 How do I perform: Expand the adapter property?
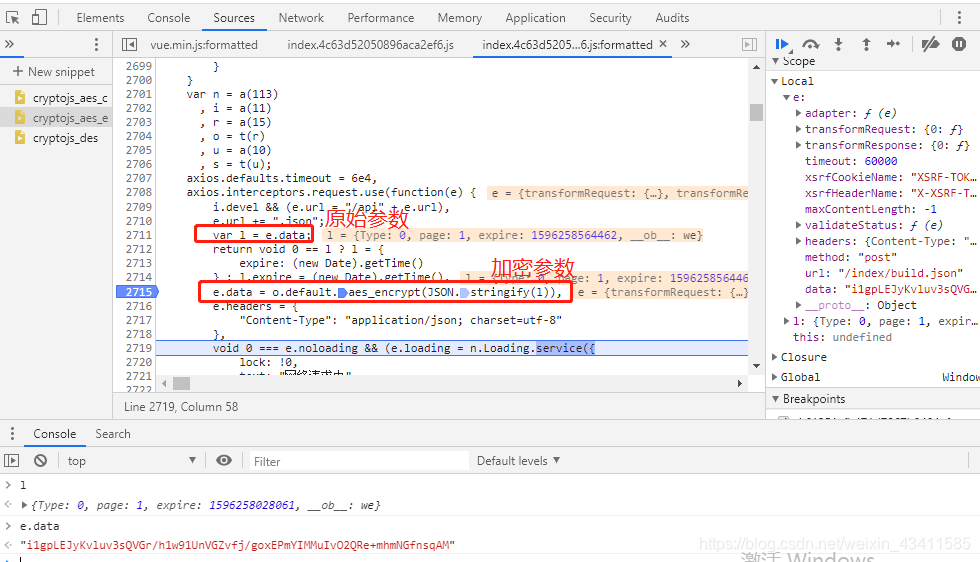tap(798, 113)
